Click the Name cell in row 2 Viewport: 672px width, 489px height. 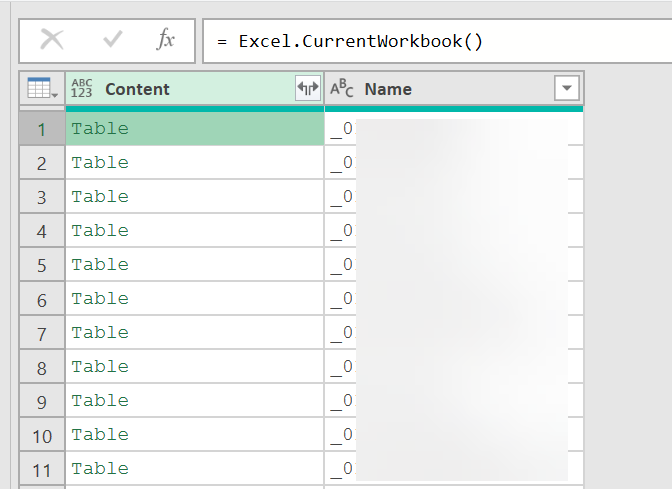pyautogui.click(x=450, y=163)
